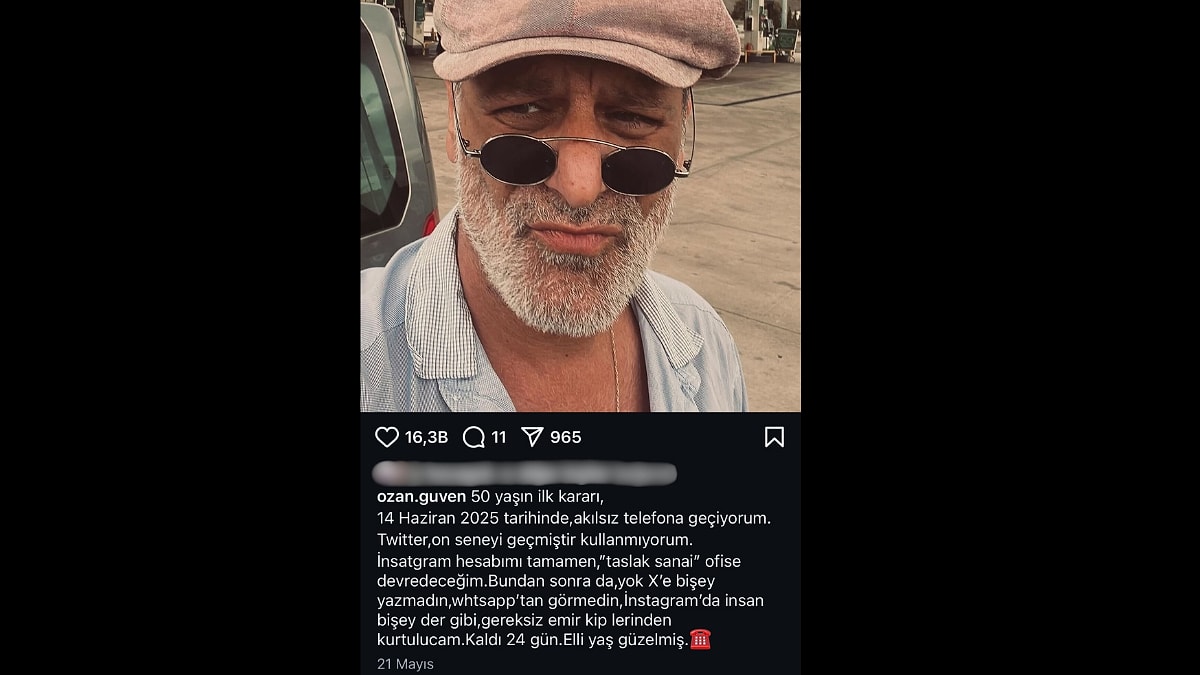Click the gold necklace chain in photo

pyautogui.click(x=615, y=370)
